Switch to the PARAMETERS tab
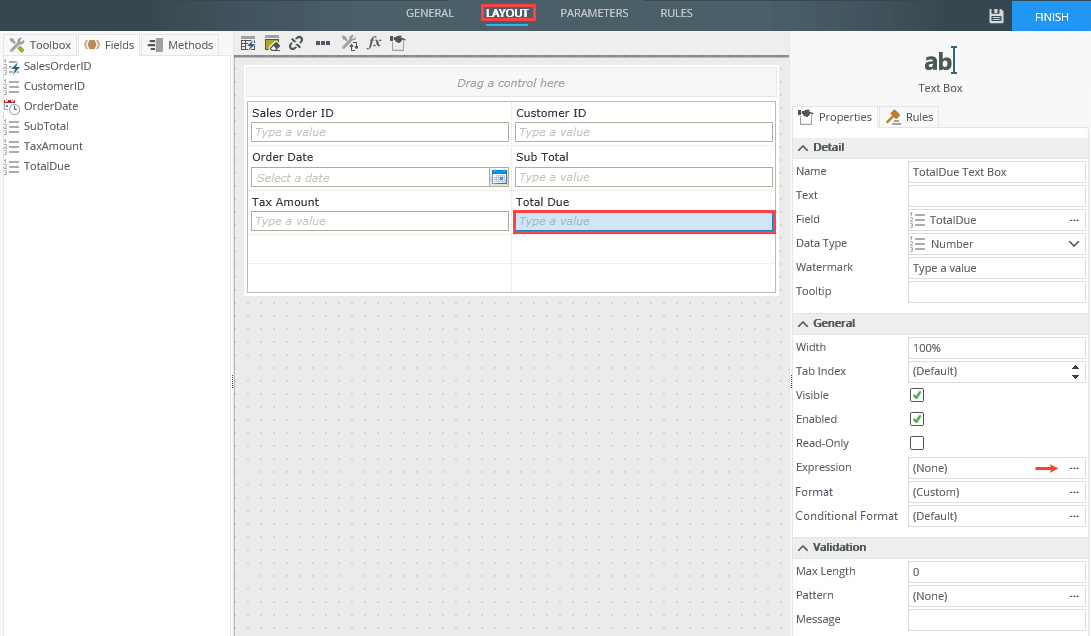This screenshot has width=1091, height=636. coord(594,14)
